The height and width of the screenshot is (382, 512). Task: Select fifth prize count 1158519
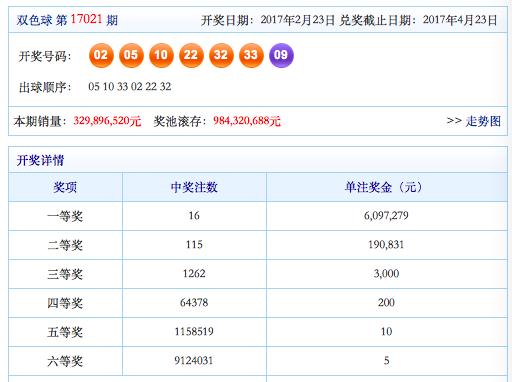(x=194, y=332)
